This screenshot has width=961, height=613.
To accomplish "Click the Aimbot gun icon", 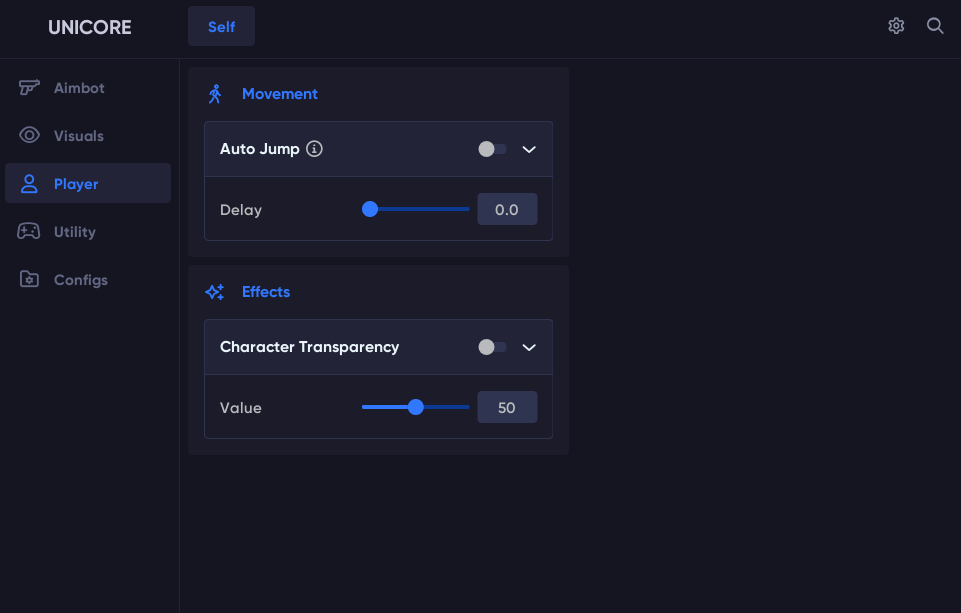I will coord(29,88).
